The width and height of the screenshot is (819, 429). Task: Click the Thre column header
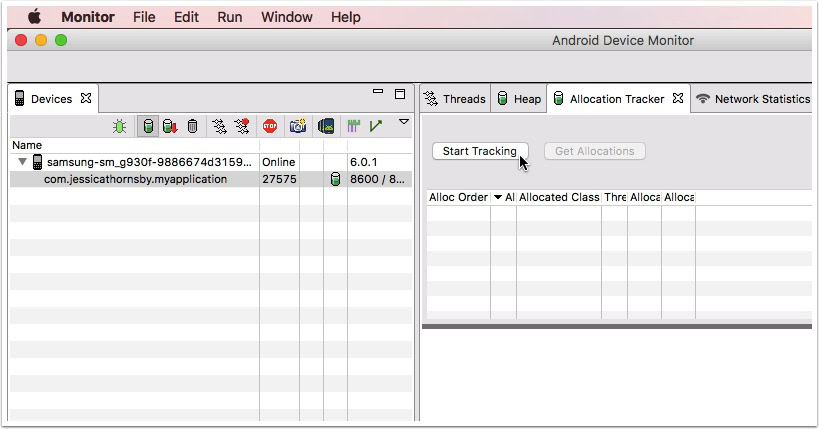click(x=615, y=198)
